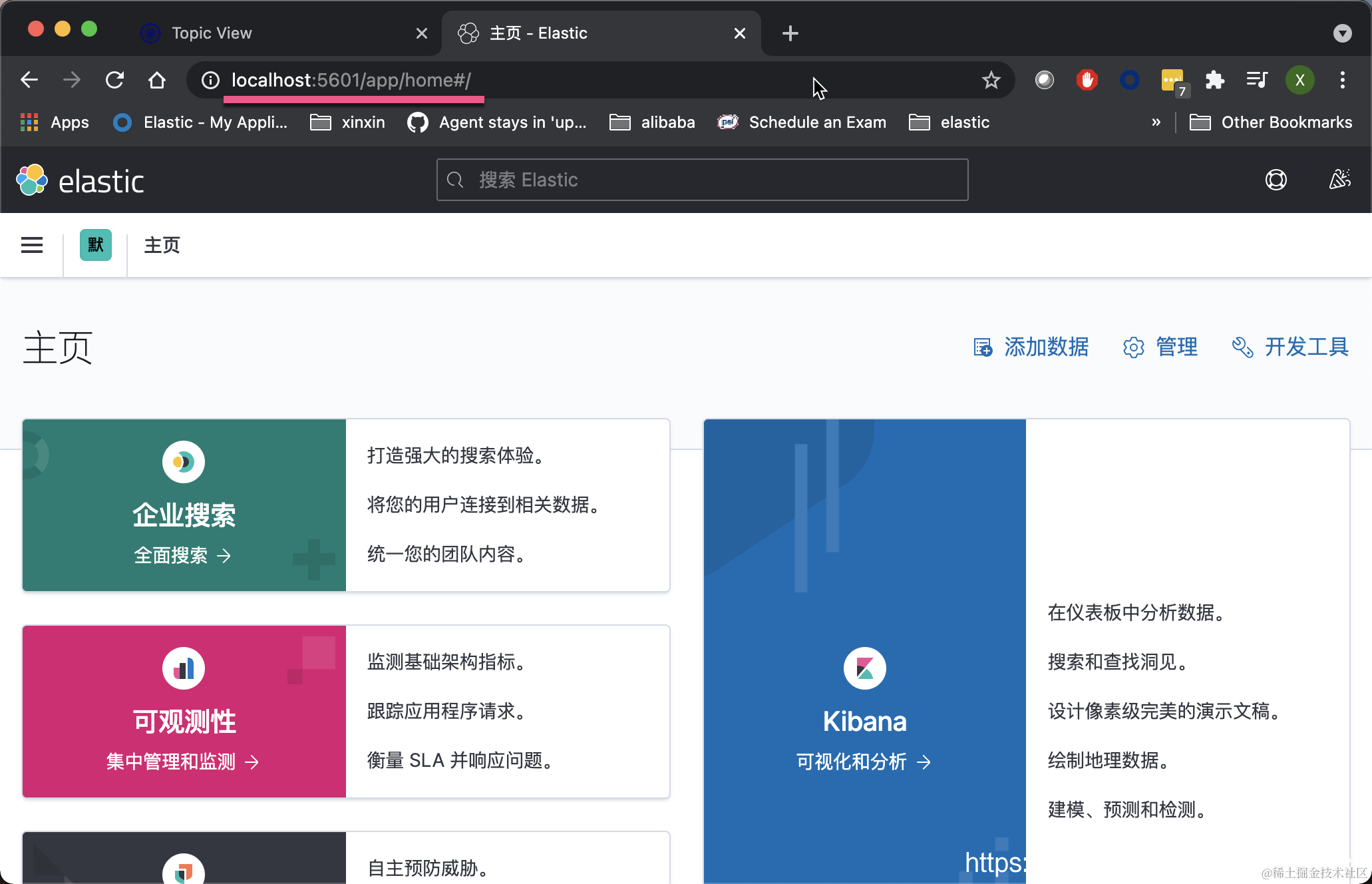This screenshot has width=1372, height=884.
Task: Click the 搜索 Elastic search field
Action: pos(702,180)
